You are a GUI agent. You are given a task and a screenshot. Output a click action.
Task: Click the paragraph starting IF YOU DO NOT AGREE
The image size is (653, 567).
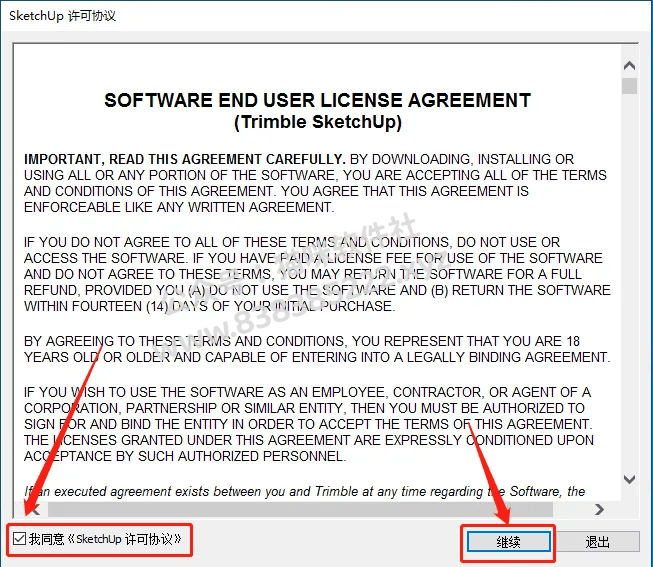point(317,274)
